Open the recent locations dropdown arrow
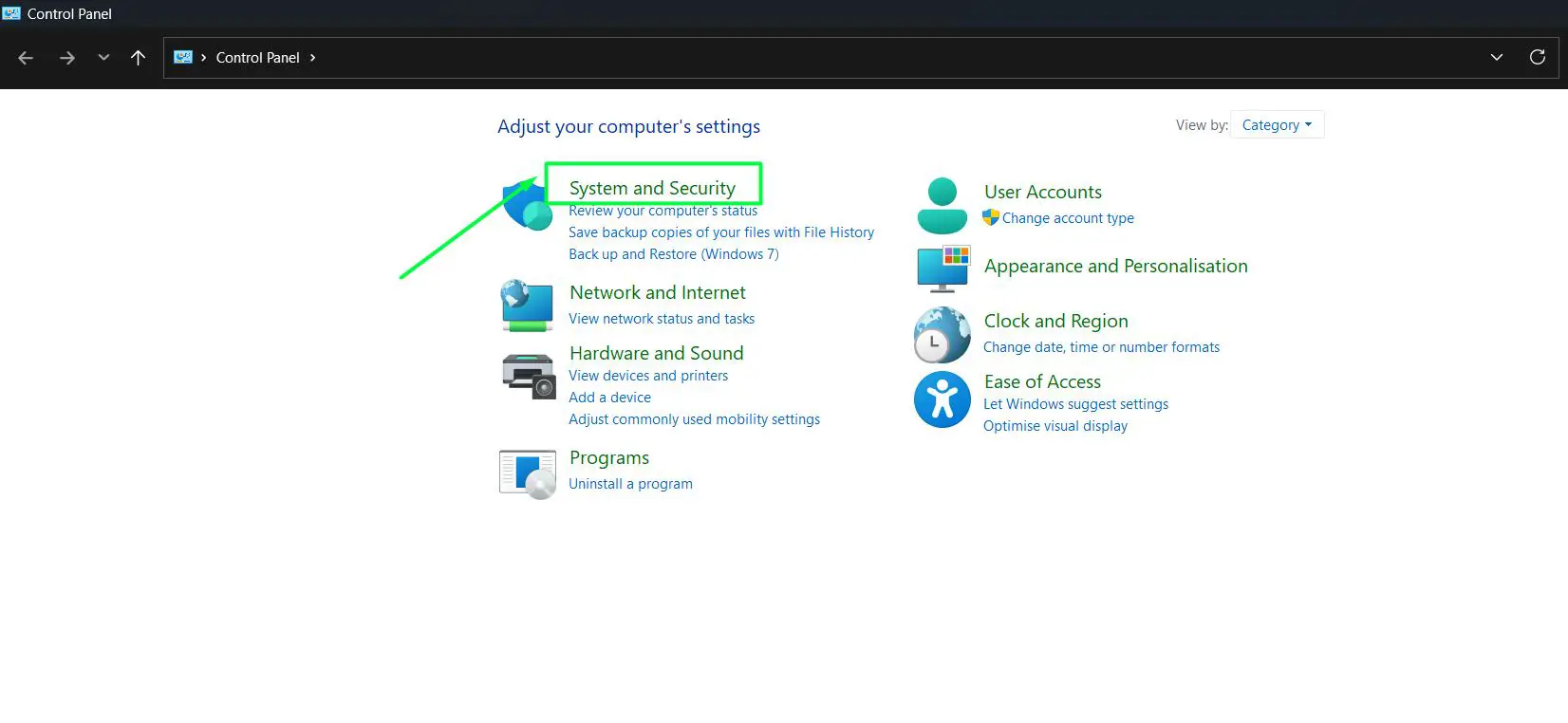1568x723 pixels. [103, 58]
